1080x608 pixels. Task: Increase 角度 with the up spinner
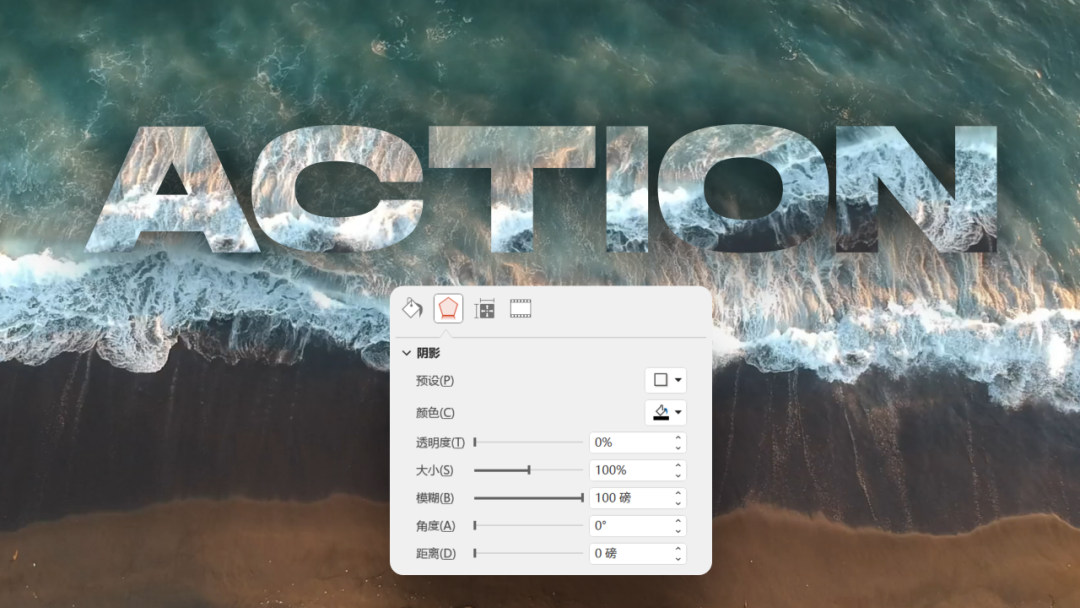coord(678,521)
